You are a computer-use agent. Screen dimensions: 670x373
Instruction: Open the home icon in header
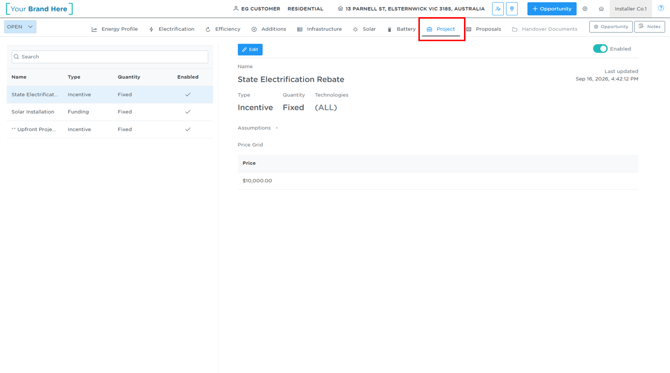click(x=601, y=9)
